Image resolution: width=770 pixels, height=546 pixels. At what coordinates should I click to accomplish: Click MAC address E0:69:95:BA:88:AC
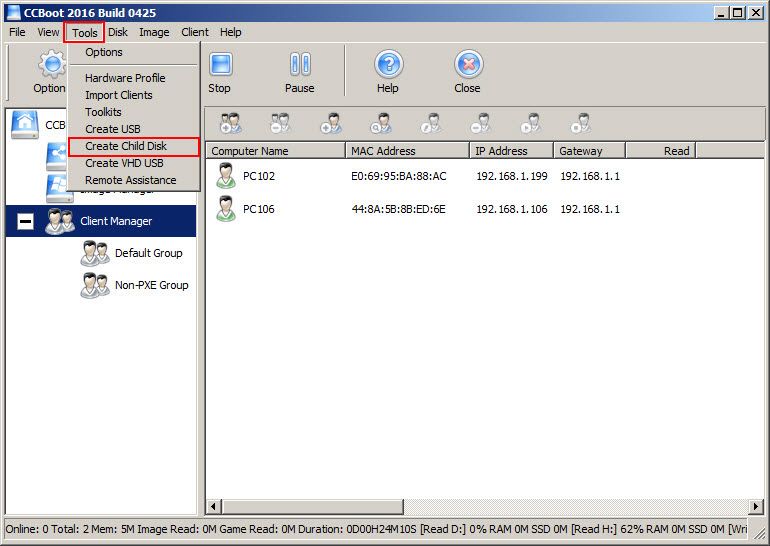tap(399, 176)
